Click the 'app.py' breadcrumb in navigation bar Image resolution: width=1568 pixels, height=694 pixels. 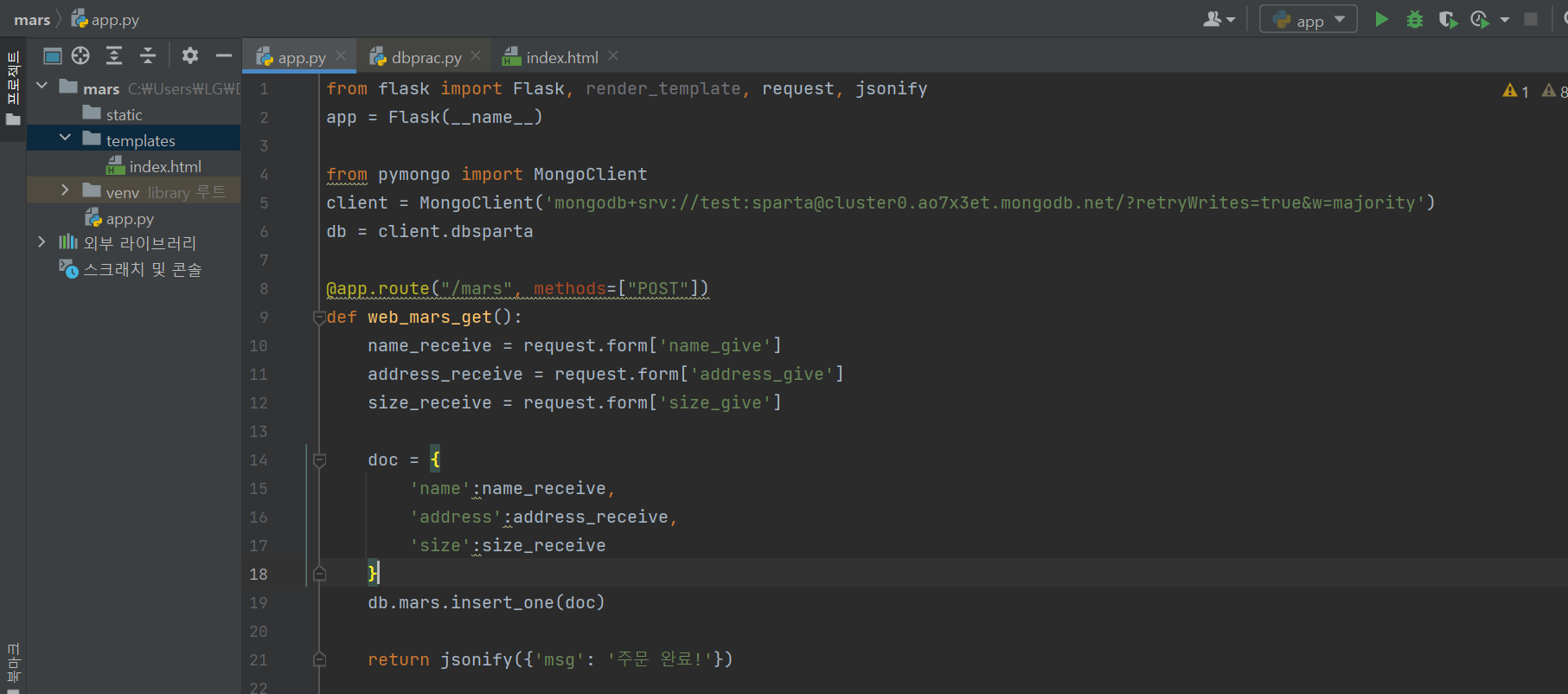click(106, 20)
